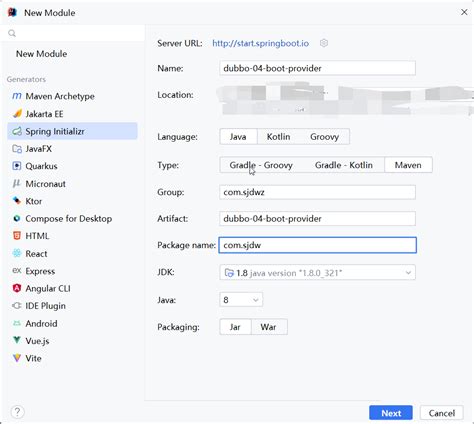Switch build type to Gradle - Kotlin
The height and width of the screenshot is (424, 474).
[x=344, y=165]
